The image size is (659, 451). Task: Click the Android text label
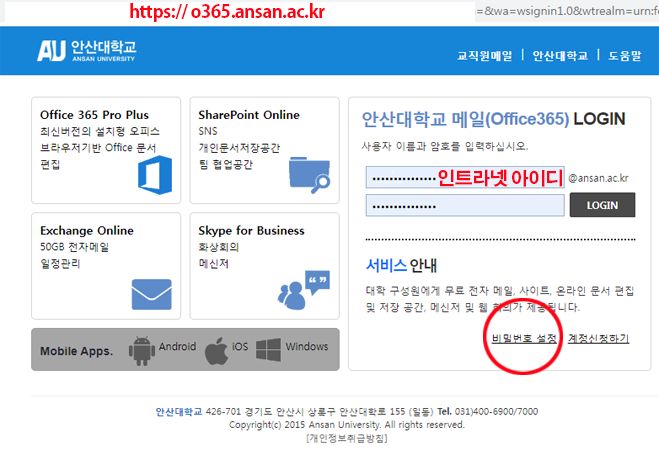click(177, 346)
